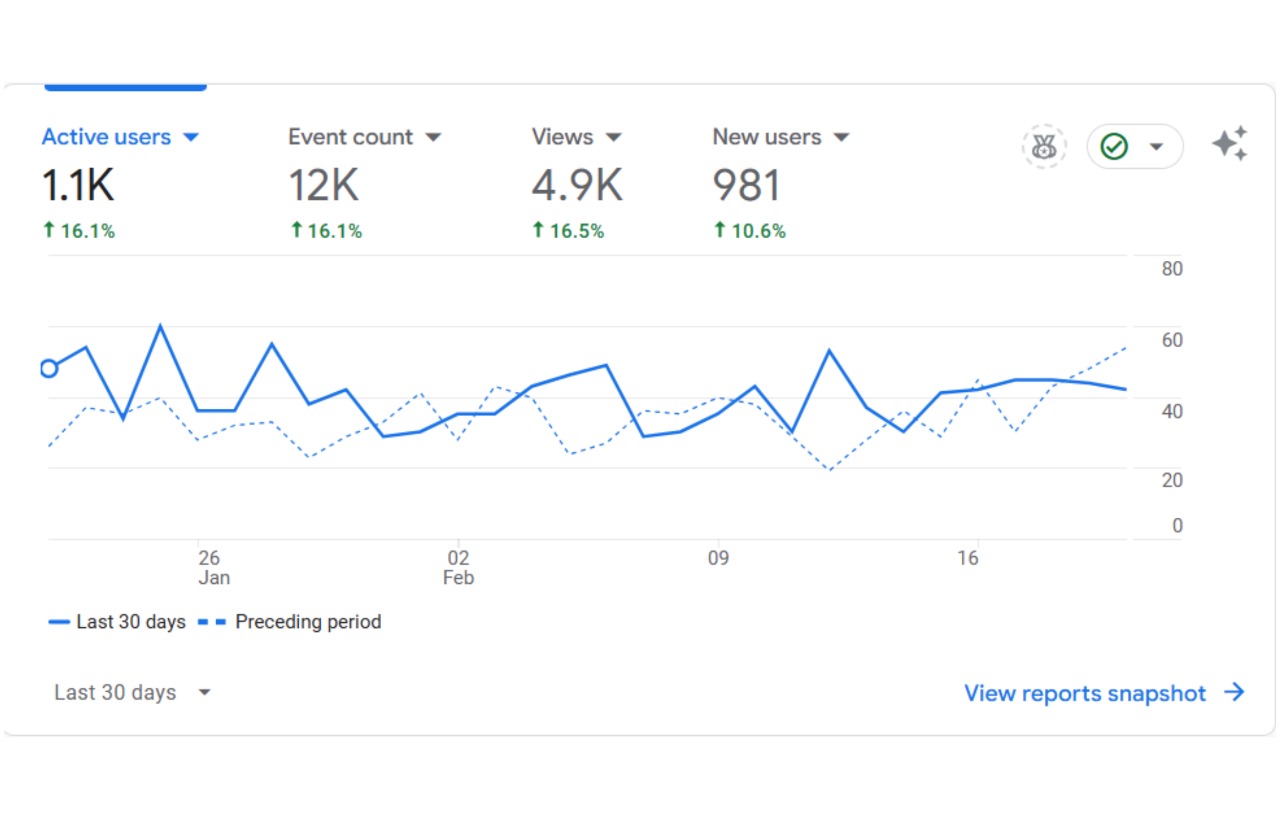
Task: Expand the New users metric dropdown arrow
Action: pyautogui.click(x=841, y=138)
